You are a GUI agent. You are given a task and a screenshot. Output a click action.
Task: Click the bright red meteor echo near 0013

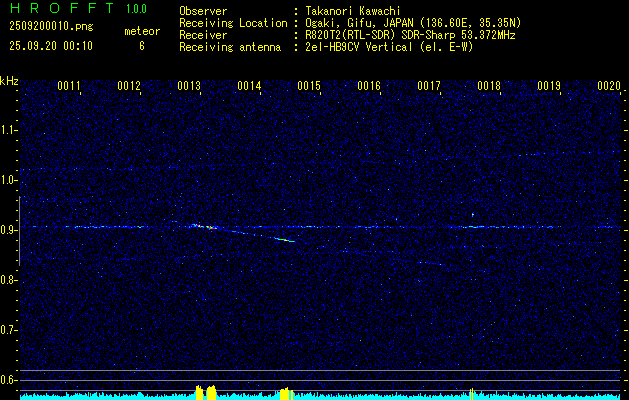(205, 227)
